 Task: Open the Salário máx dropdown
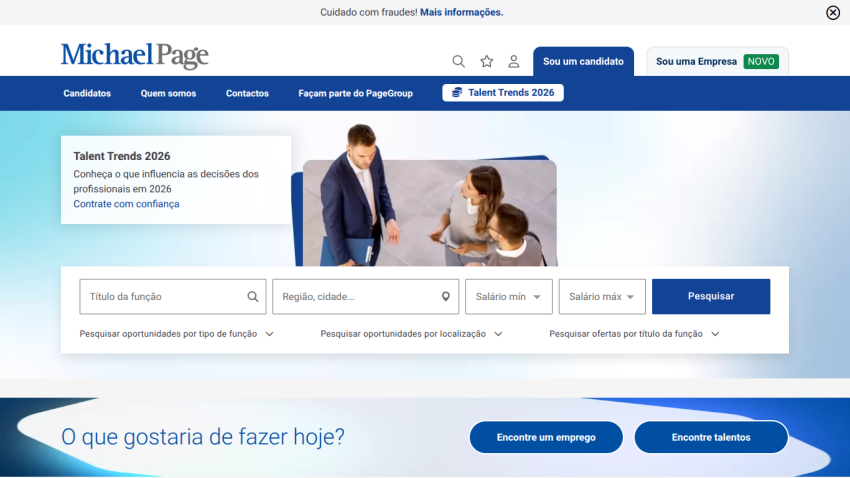(x=602, y=296)
